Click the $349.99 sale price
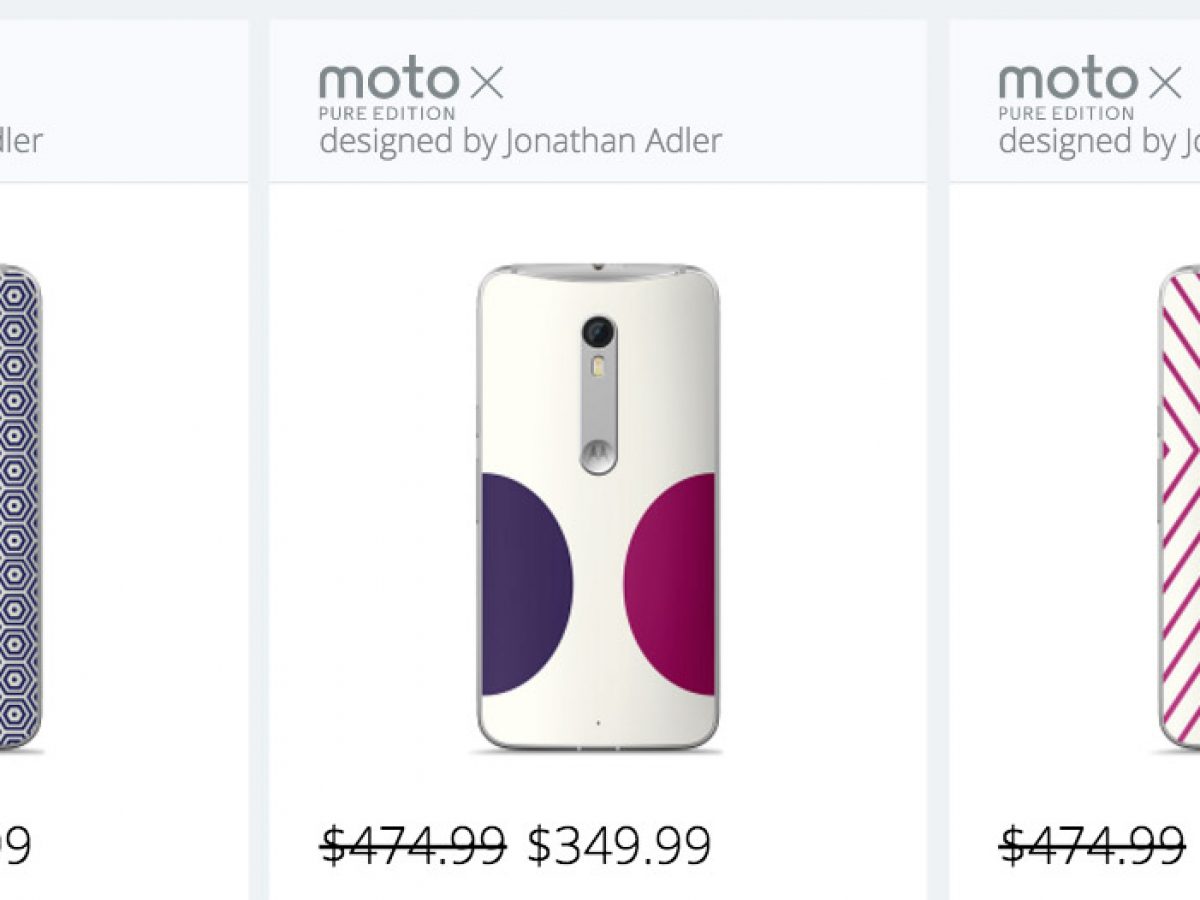Image resolution: width=1200 pixels, height=900 pixels. [619, 846]
